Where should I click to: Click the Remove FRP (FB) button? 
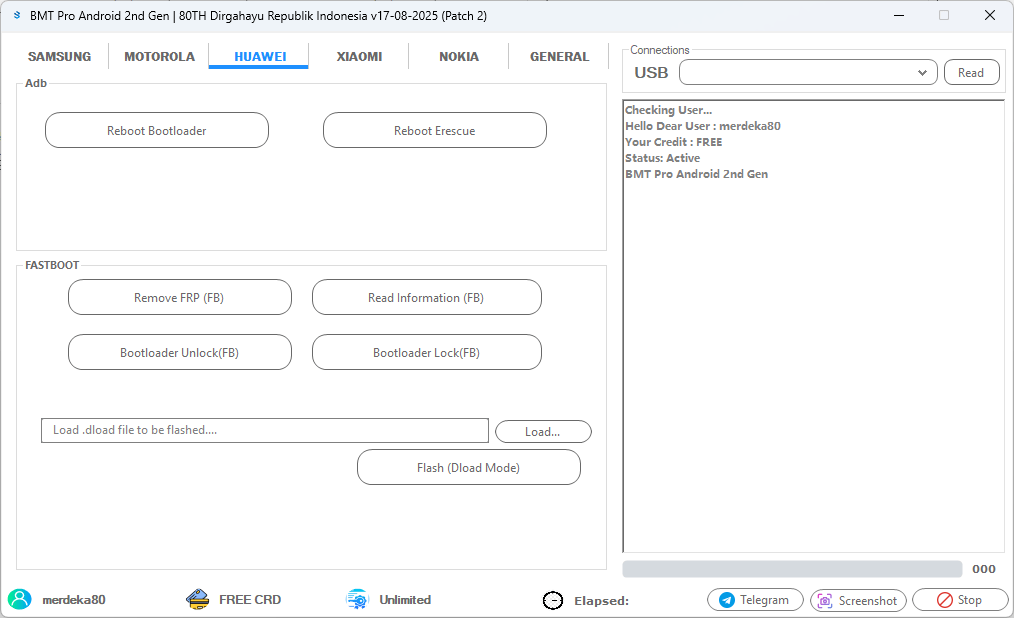179,297
